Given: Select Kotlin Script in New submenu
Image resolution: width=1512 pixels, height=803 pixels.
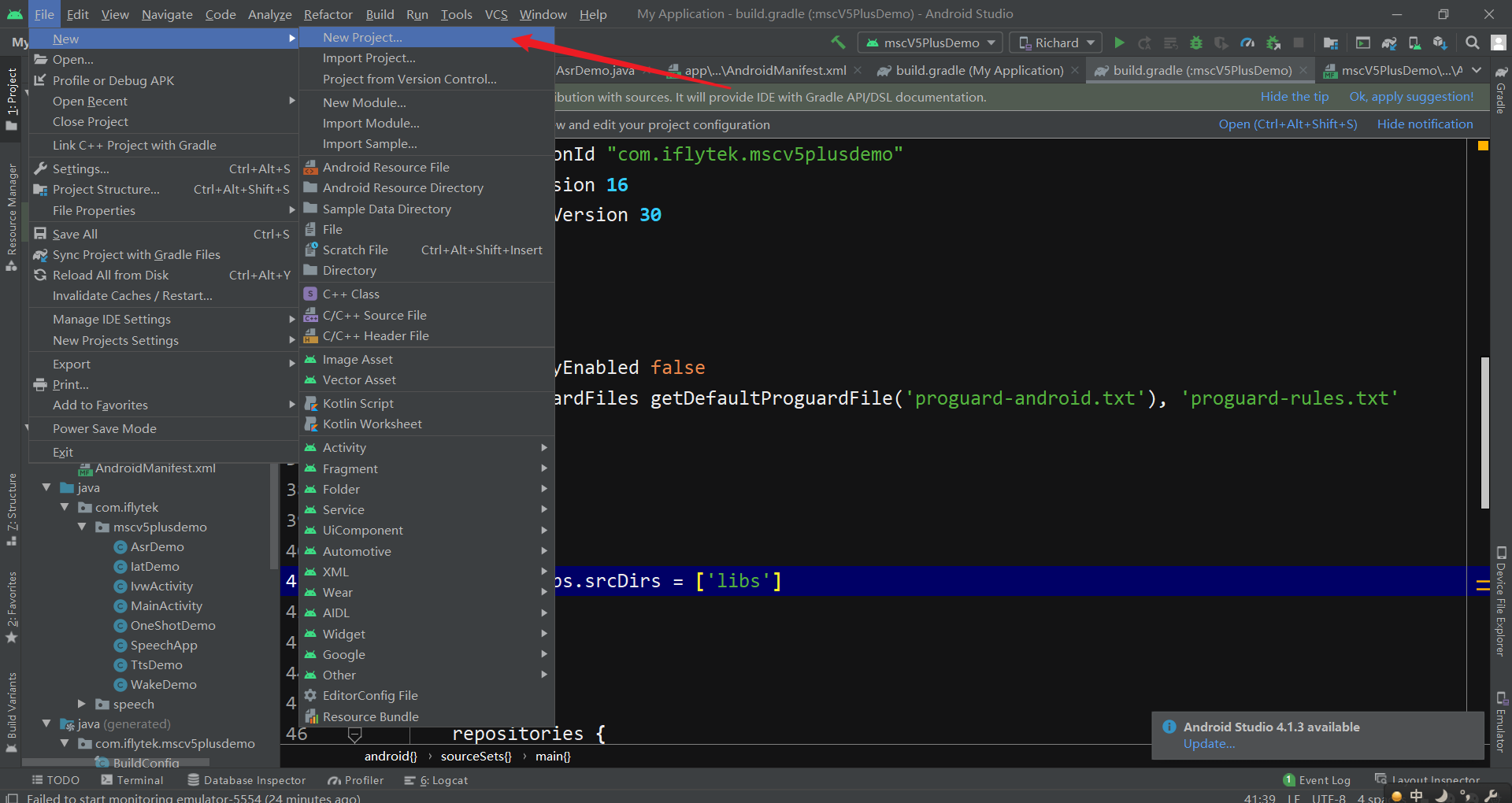Looking at the screenshot, I should pyautogui.click(x=427, y=403).
